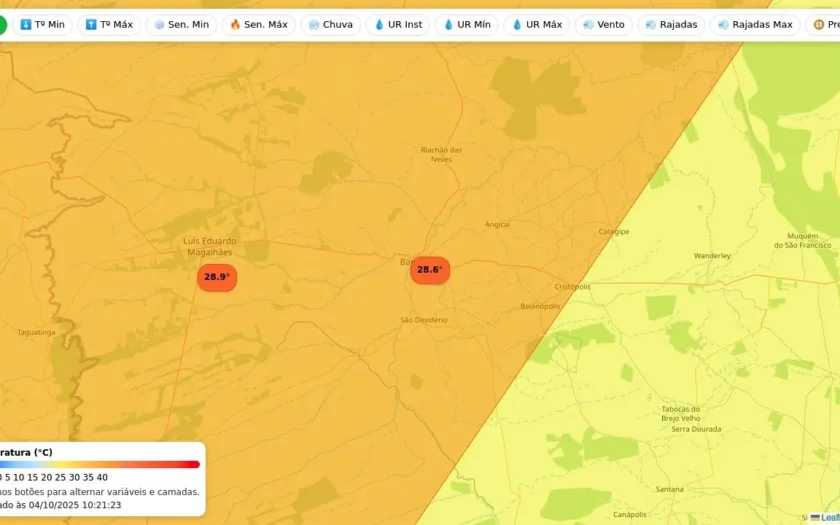Screen dimensions: 840x525
Task: Enable the Rajadas Max layer
Action: (755, 25)
